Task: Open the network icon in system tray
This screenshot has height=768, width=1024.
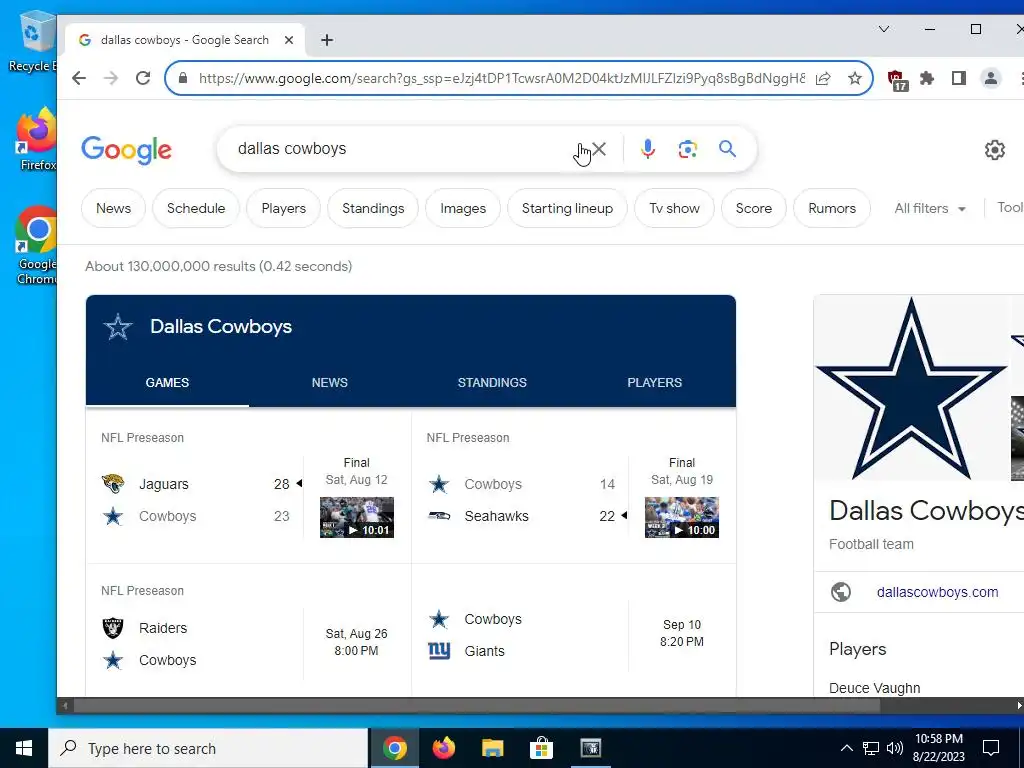Action: pos(871,748)
